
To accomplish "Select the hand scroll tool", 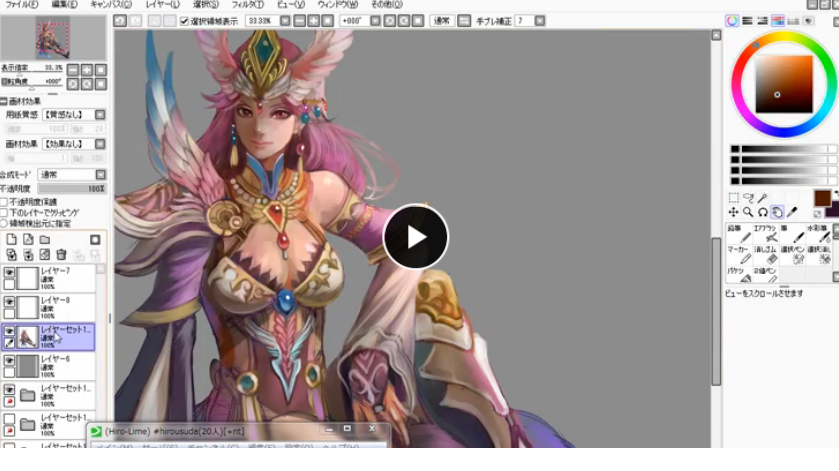I will click(777, 212).
